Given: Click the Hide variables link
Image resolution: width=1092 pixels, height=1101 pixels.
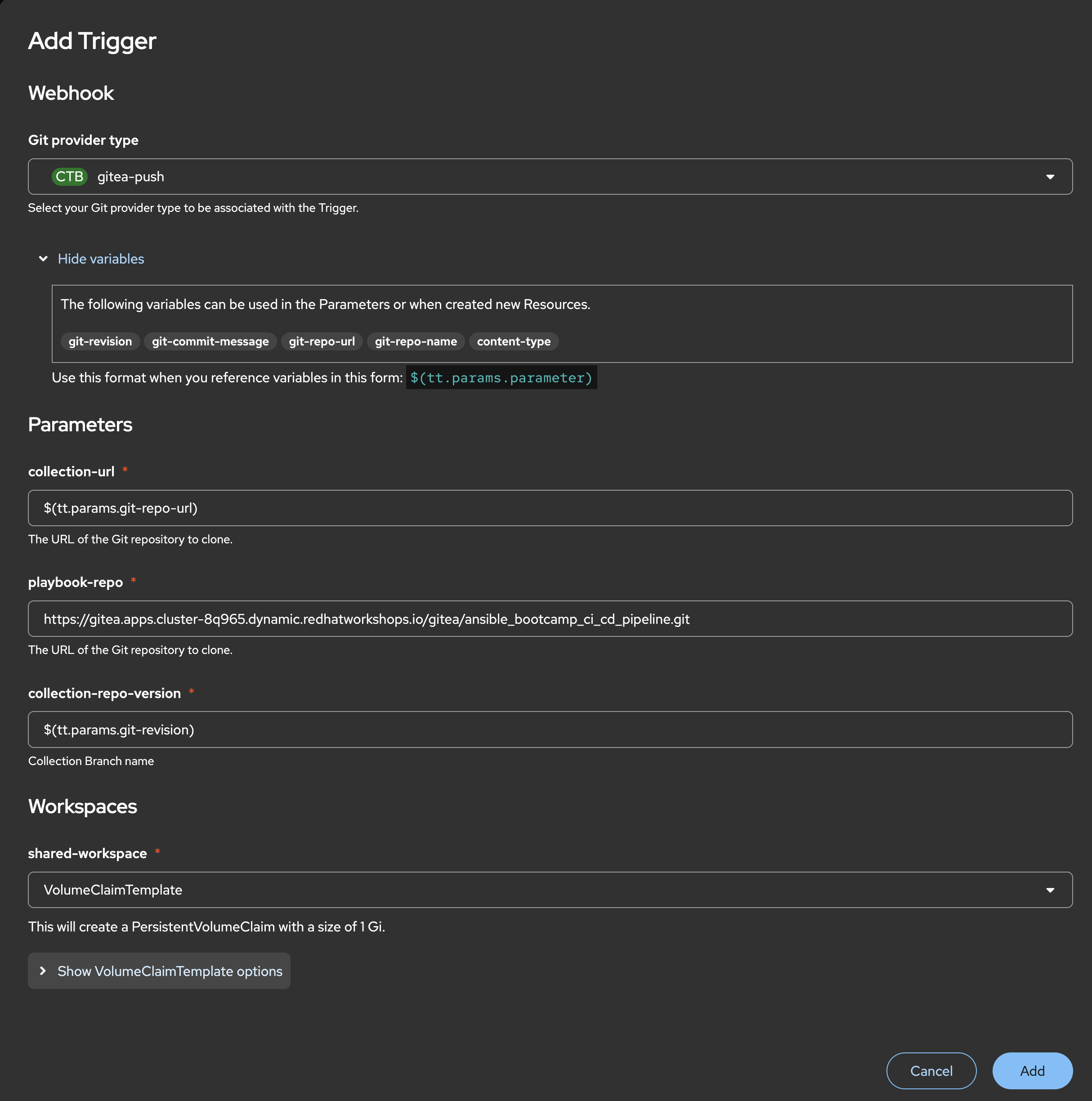Looking at the screenshot, I should 101,259.
